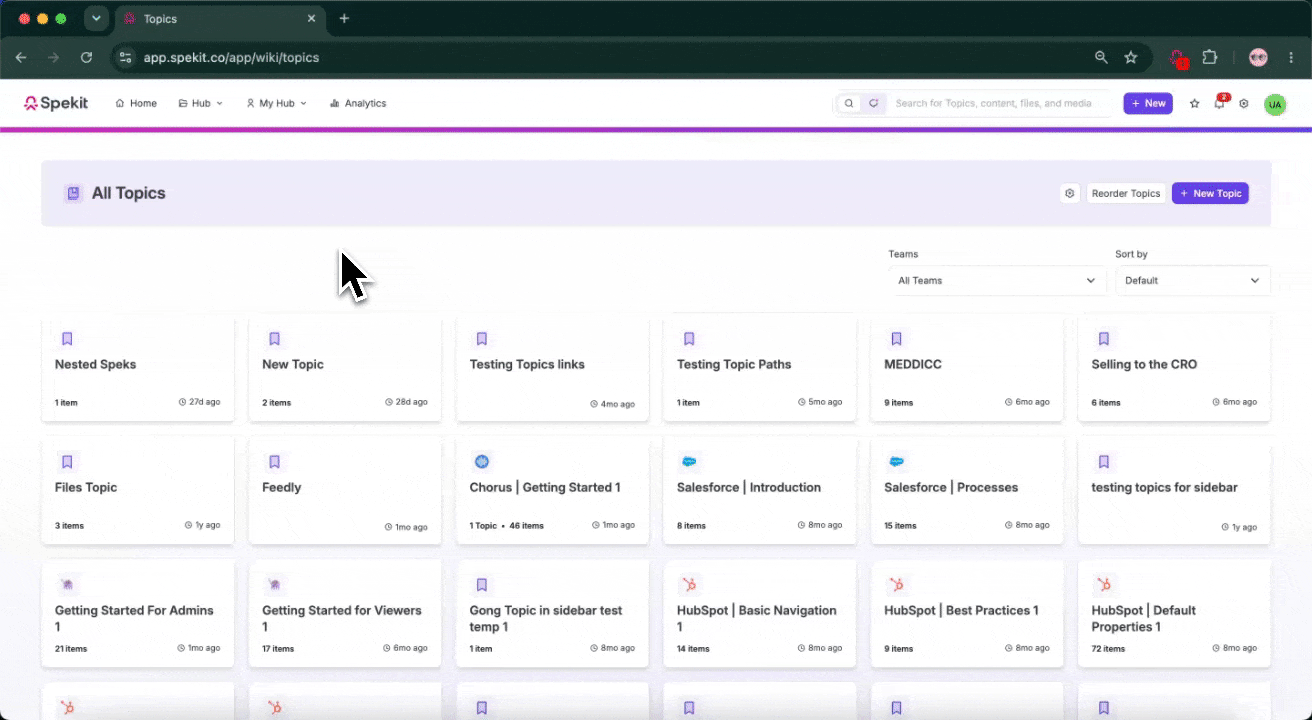Click the Chorus icon on Chorus card
The image size is (1312, 720).
[x=482, y=461]
